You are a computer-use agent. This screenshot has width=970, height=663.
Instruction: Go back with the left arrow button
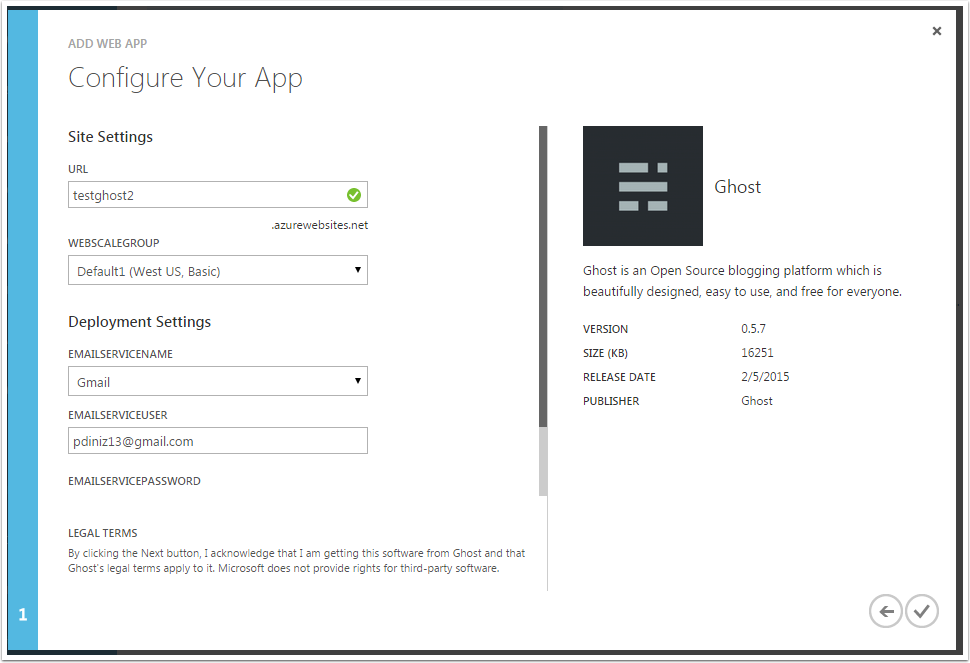pos(885,611)
